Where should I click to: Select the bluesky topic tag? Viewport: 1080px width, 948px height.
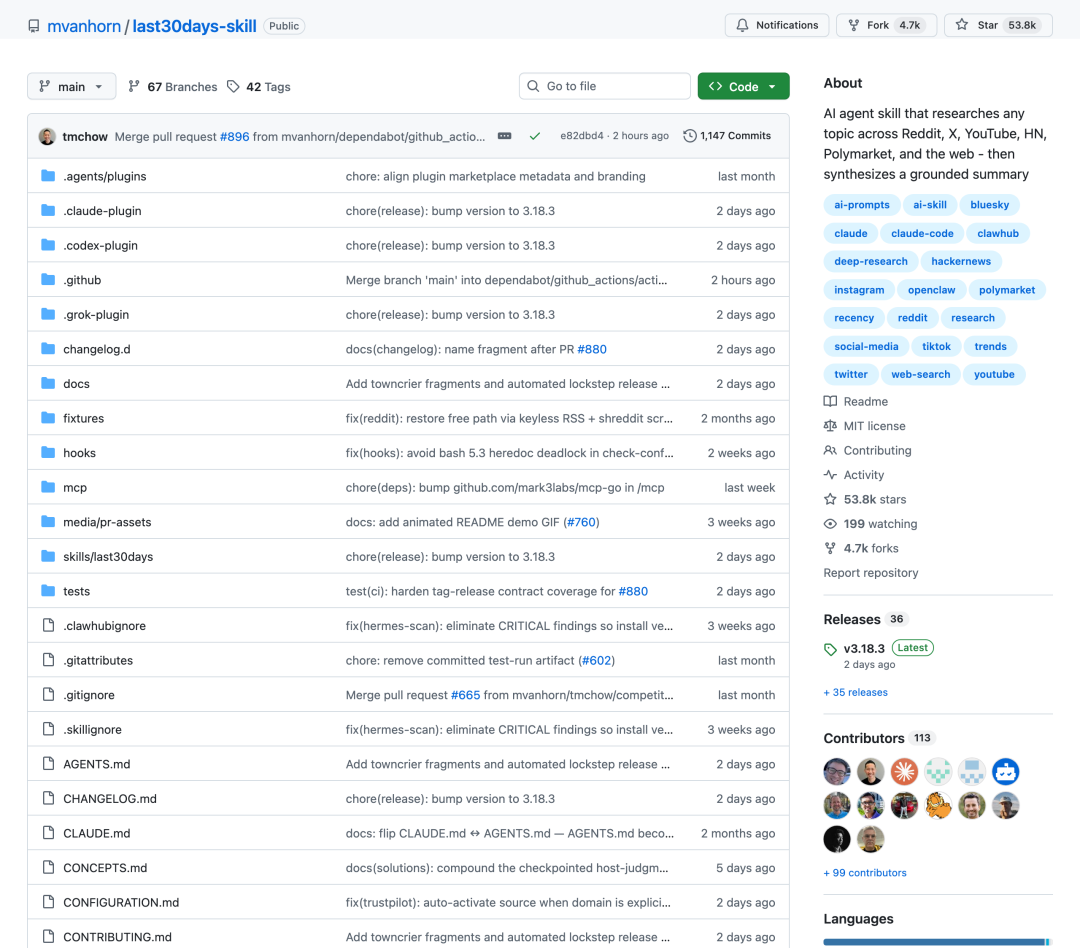coord(989,205)
